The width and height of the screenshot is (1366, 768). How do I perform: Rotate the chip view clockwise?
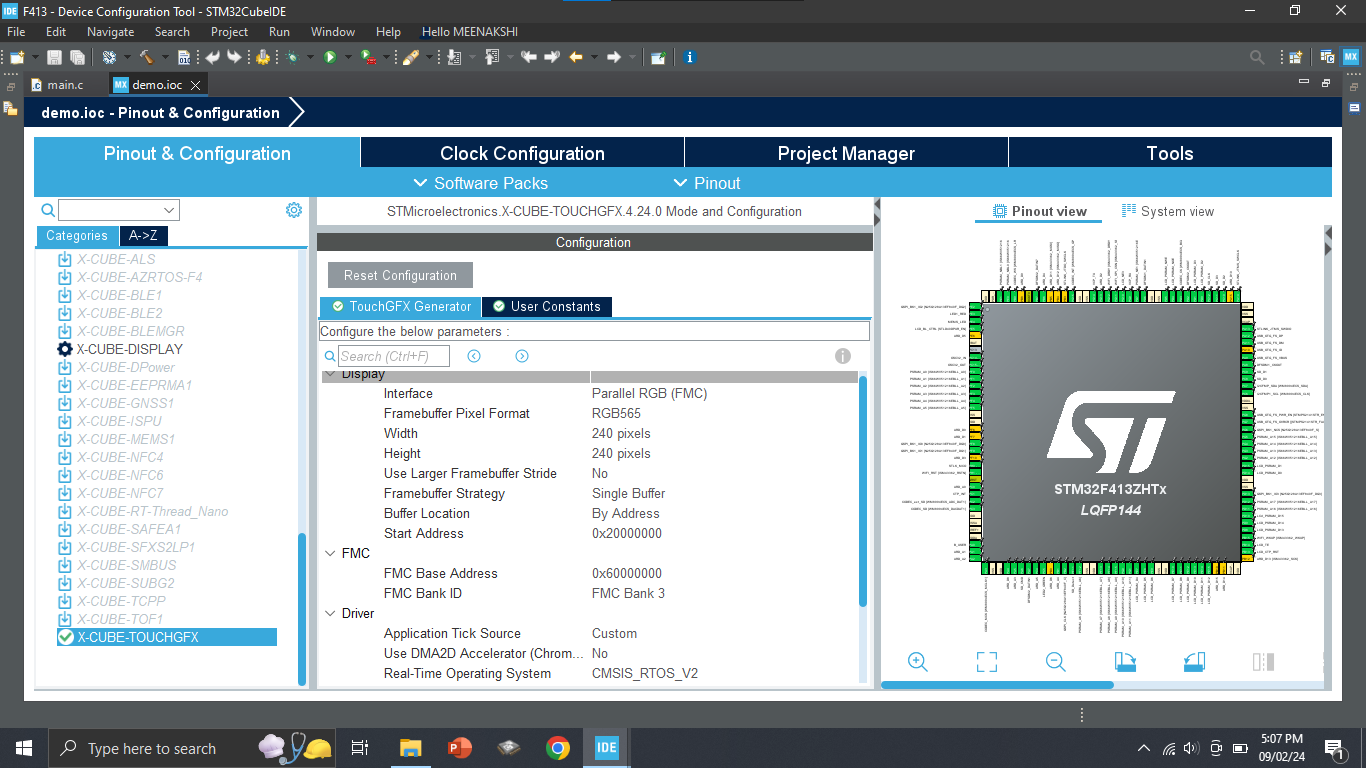pyautogui.click(x=1124, y=661)
